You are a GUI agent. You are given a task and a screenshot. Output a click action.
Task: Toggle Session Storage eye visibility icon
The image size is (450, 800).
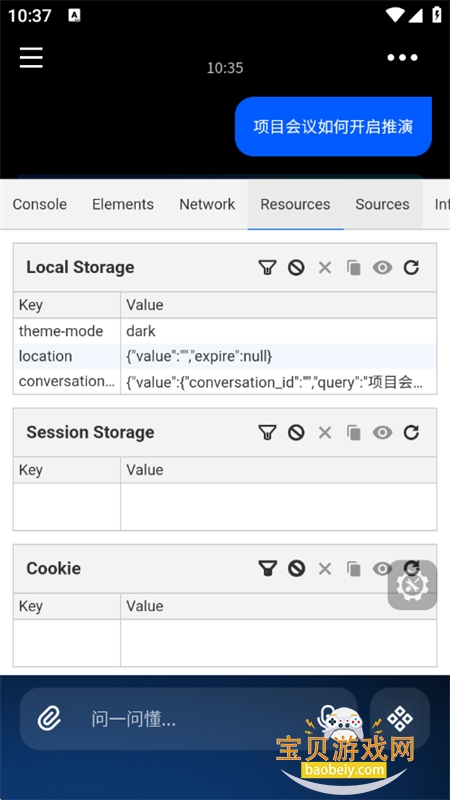click(x=382, y=433)
